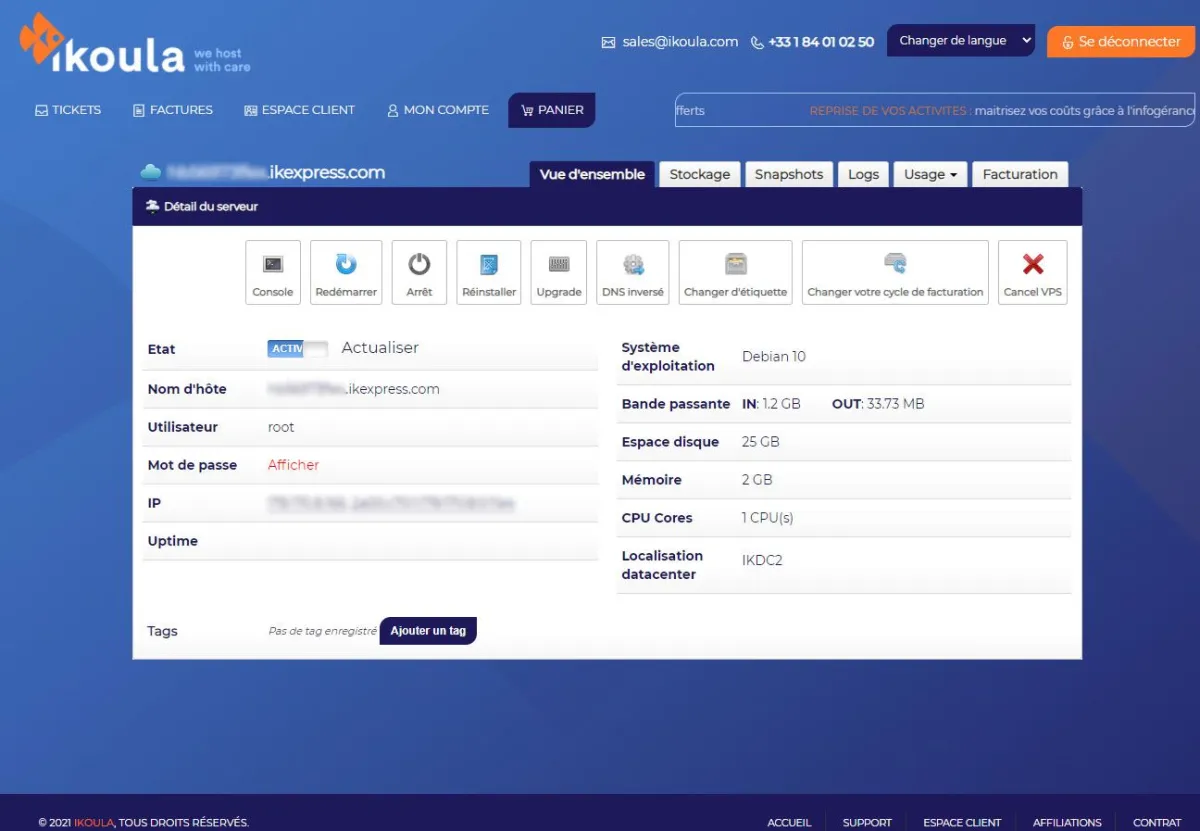Screen dimensions: 1200x831
Task: Click the Ikoula logo
Action: click(x=102, y=45)
